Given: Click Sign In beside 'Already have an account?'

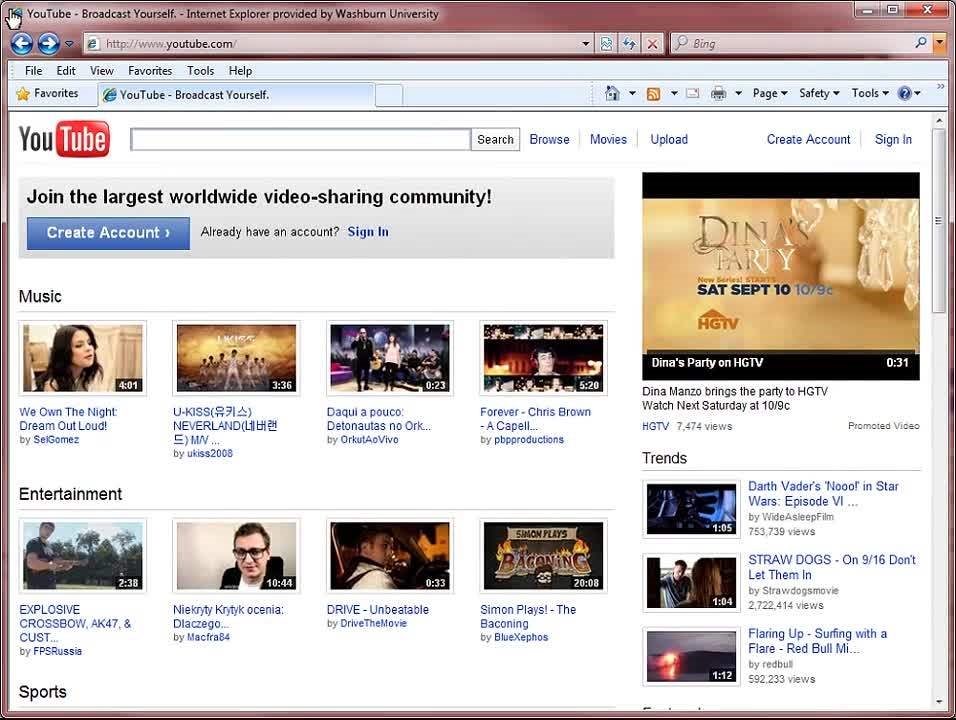Looking at the screenshot, I should (368, 232).
